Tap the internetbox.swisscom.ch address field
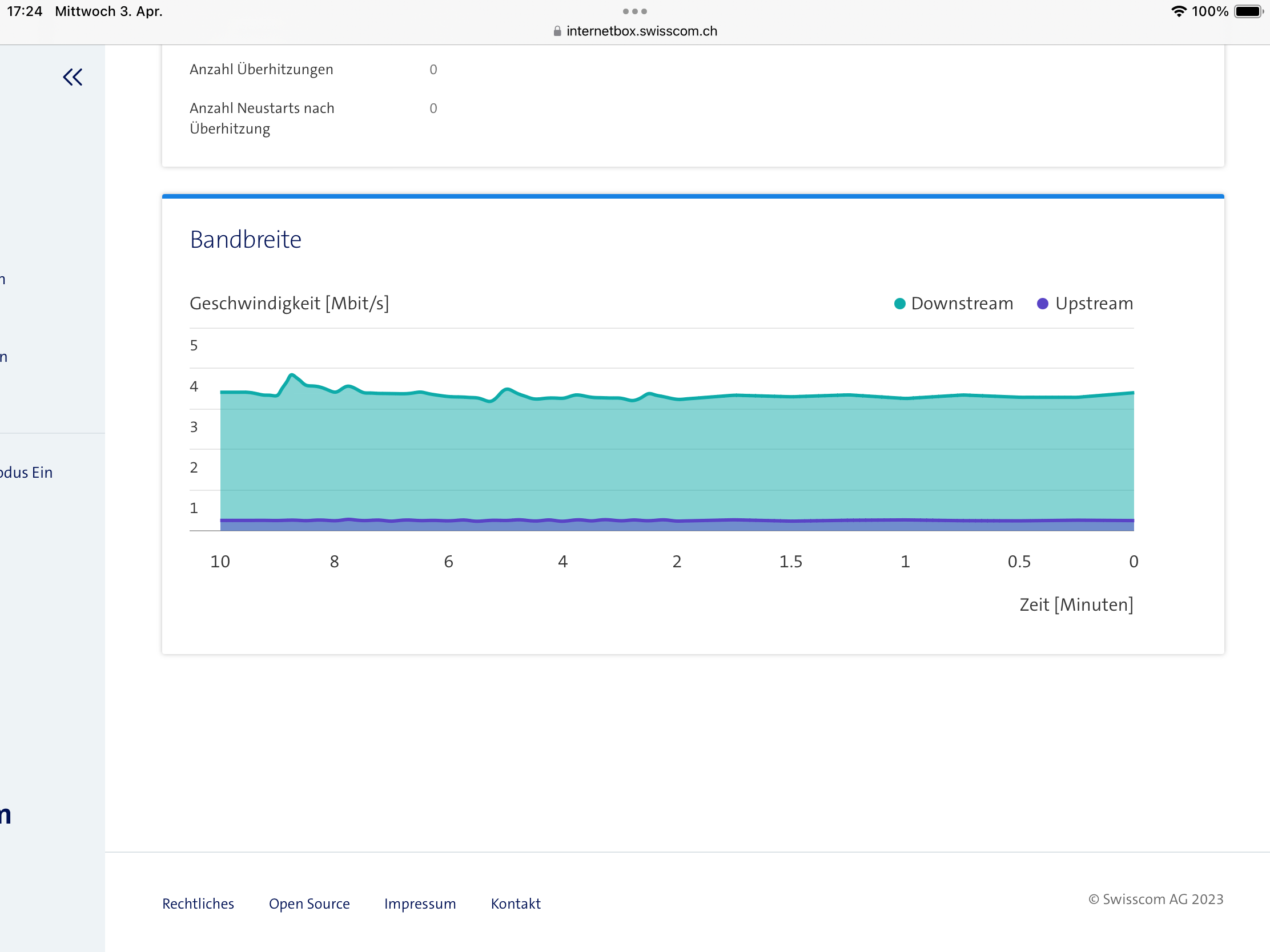The image size is (1270, 952). [641, 31]
